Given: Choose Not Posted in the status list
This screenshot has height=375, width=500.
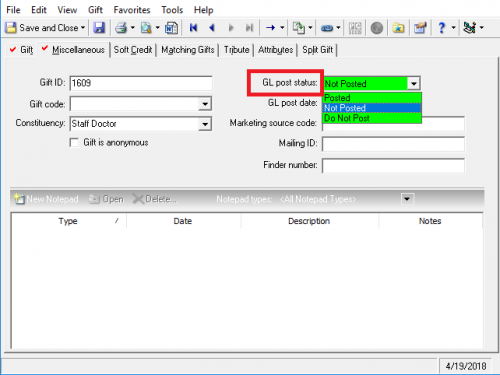Looking at the screenshot, I should click(372, 108).
